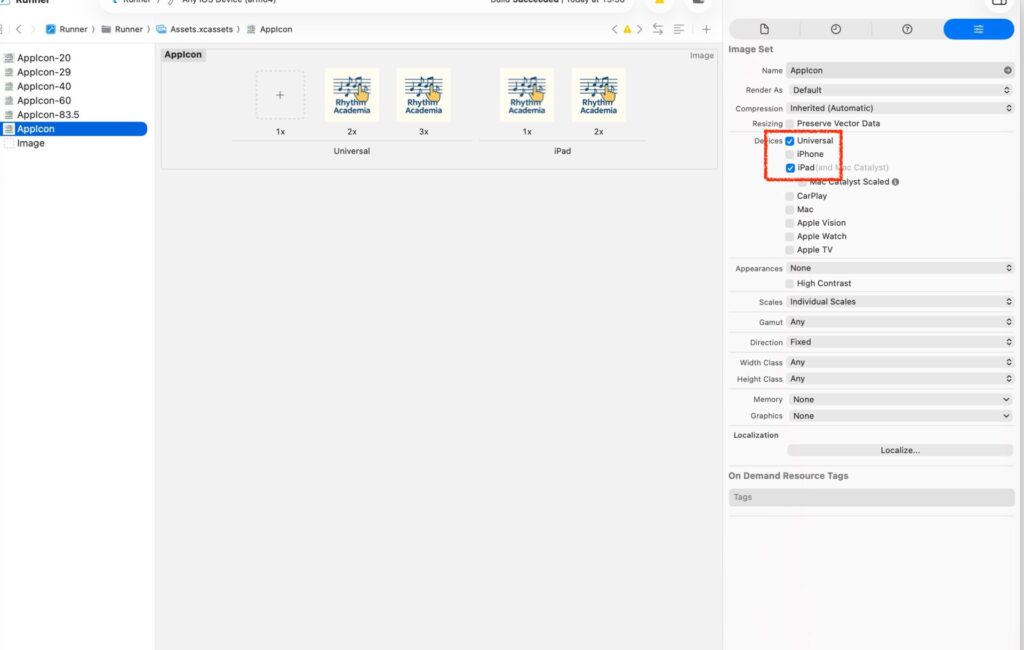Switch to the History inspector tab
The height and width of the screenshot is (650, 1024).
click(x=836, y=29)
